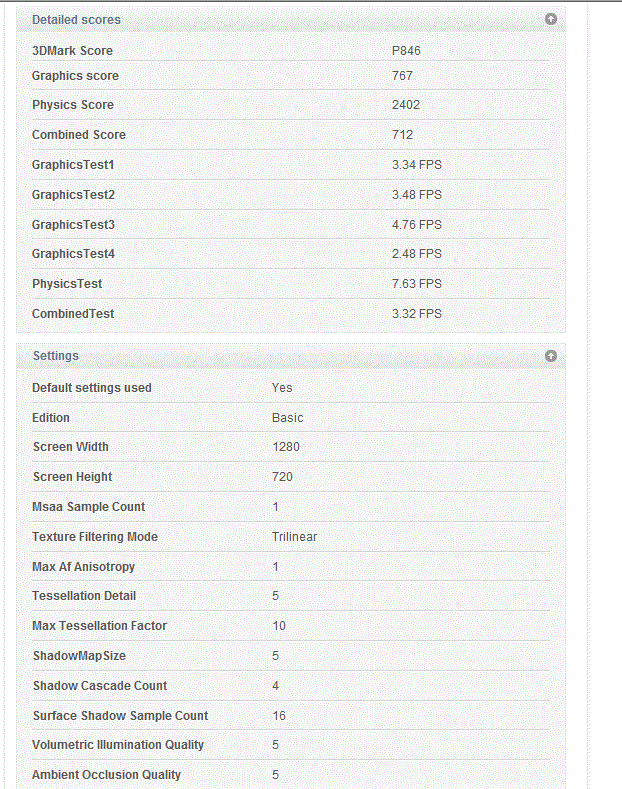Click the Settings header title
The image size is (622, 789).
click(x=55, y=356)
